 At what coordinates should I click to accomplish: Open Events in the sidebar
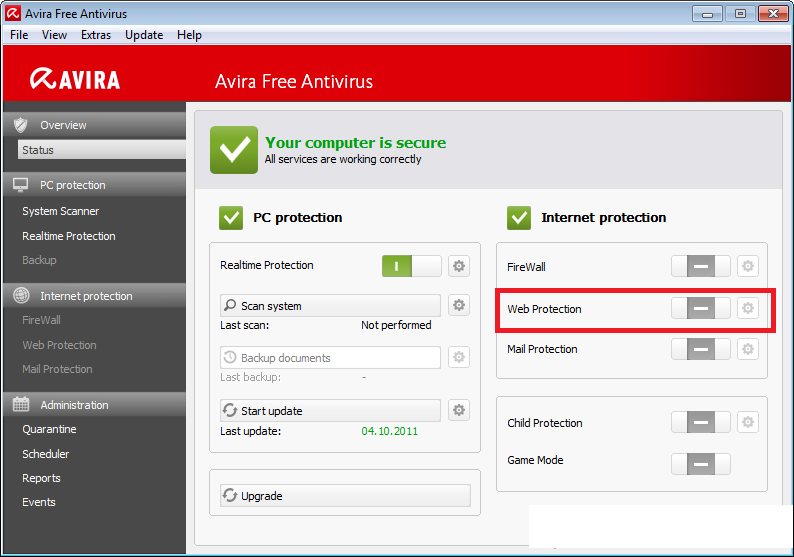coord(38,502)
